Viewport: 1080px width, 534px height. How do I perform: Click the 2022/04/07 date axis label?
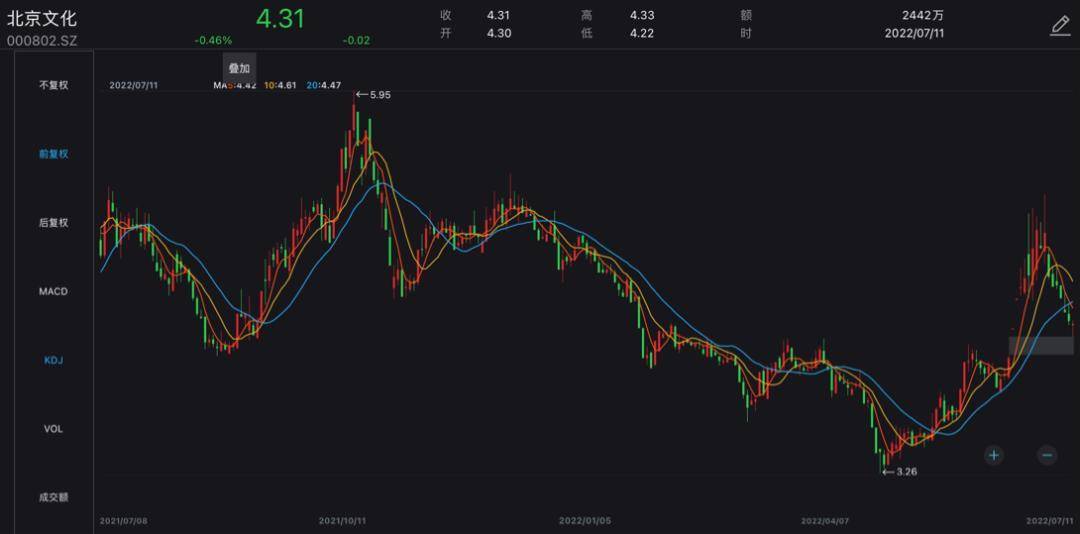(826, 521)
